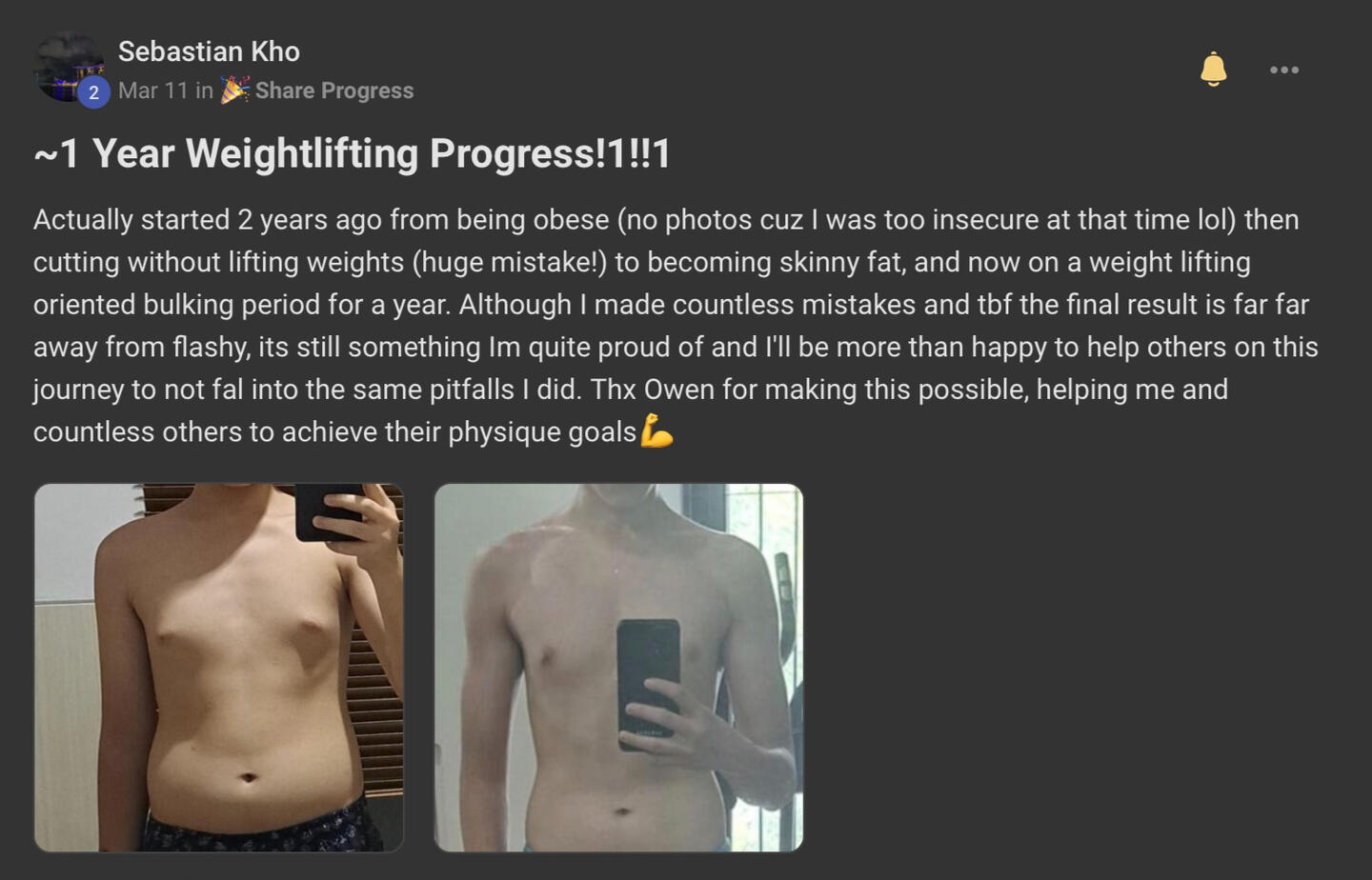Open the three-dot post options menu

click(1284, 70)
